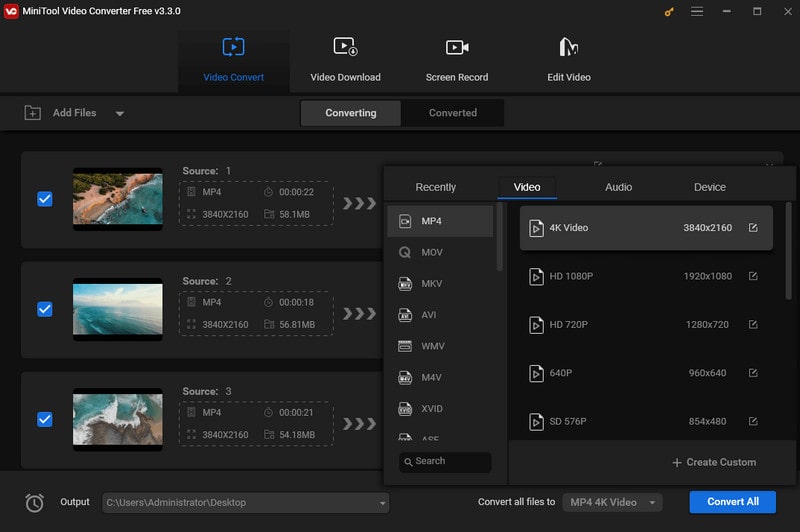Click the Source 2 beach thumbnail
Image resolution: width=800 pixels, height=532 pixels.
pos(118,309)
